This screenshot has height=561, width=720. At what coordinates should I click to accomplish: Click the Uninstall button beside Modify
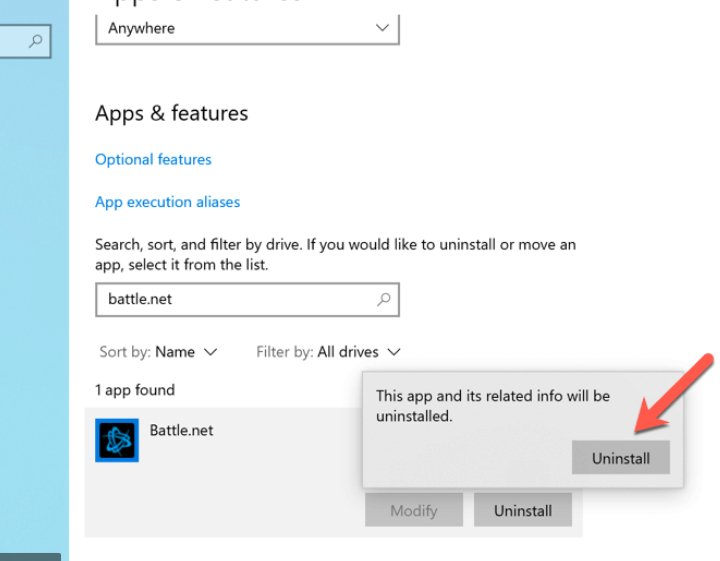coord(523,510)
